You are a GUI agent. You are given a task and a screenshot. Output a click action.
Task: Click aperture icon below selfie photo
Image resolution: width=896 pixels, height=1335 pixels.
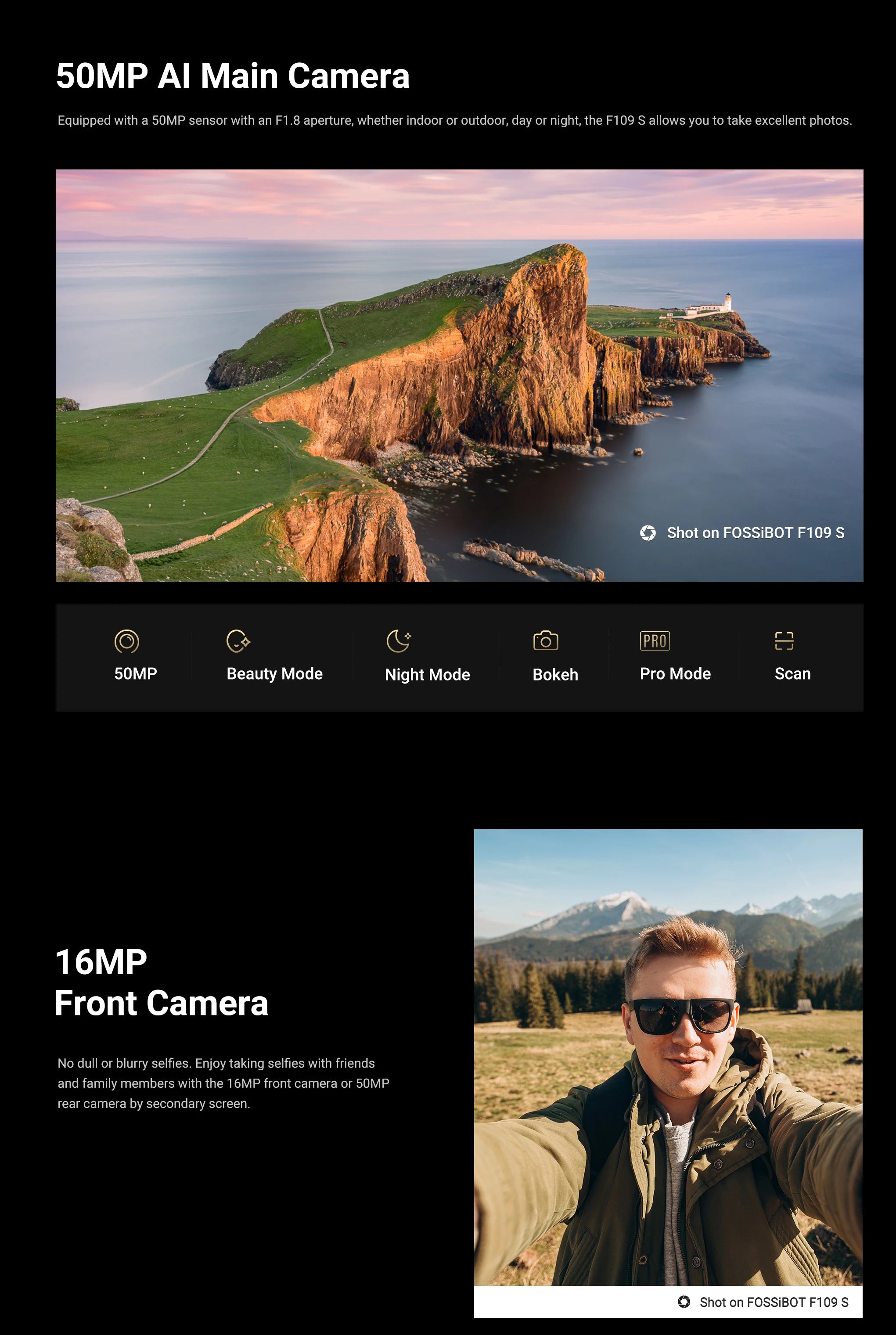(x=684, y=1301)
